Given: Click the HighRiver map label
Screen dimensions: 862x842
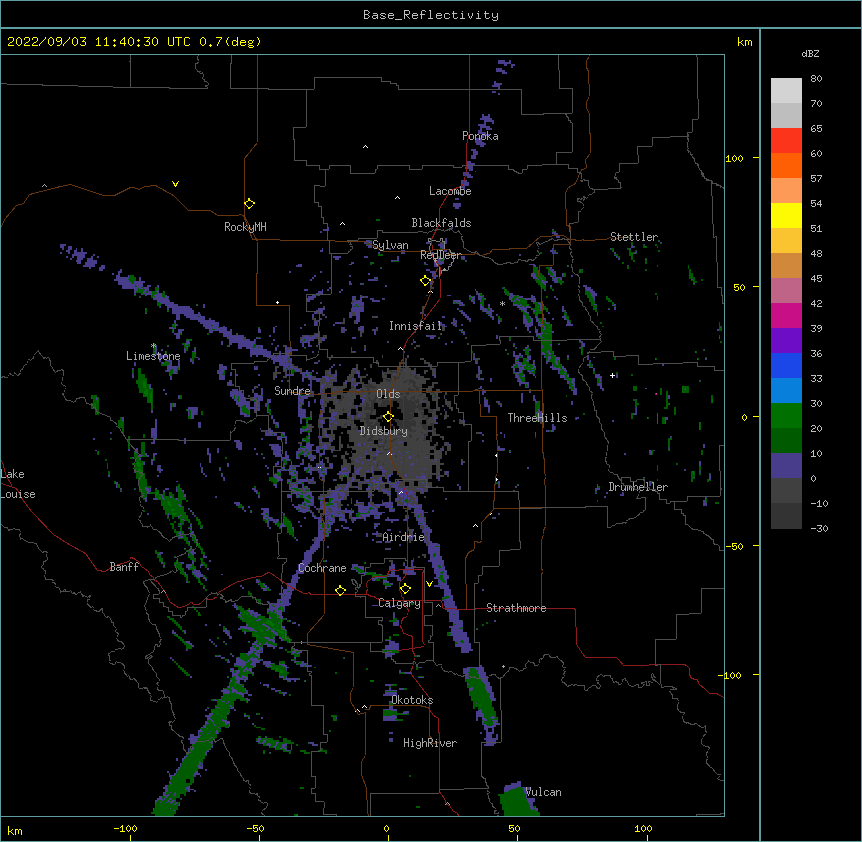Looking at the screenshot, I should click(x=430, y=743).
